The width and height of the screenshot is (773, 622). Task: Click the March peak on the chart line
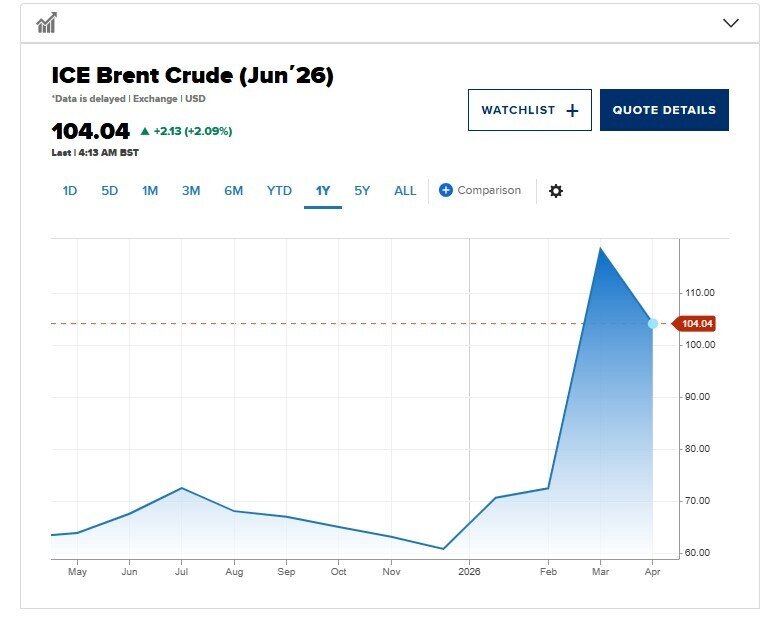(x=599, y=247)
